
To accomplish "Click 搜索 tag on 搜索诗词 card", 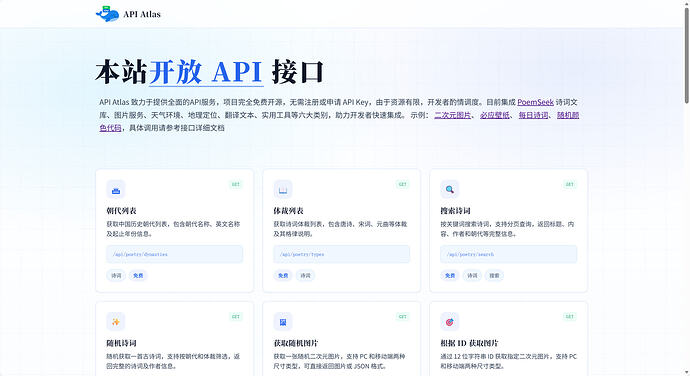I will (495, 276).
